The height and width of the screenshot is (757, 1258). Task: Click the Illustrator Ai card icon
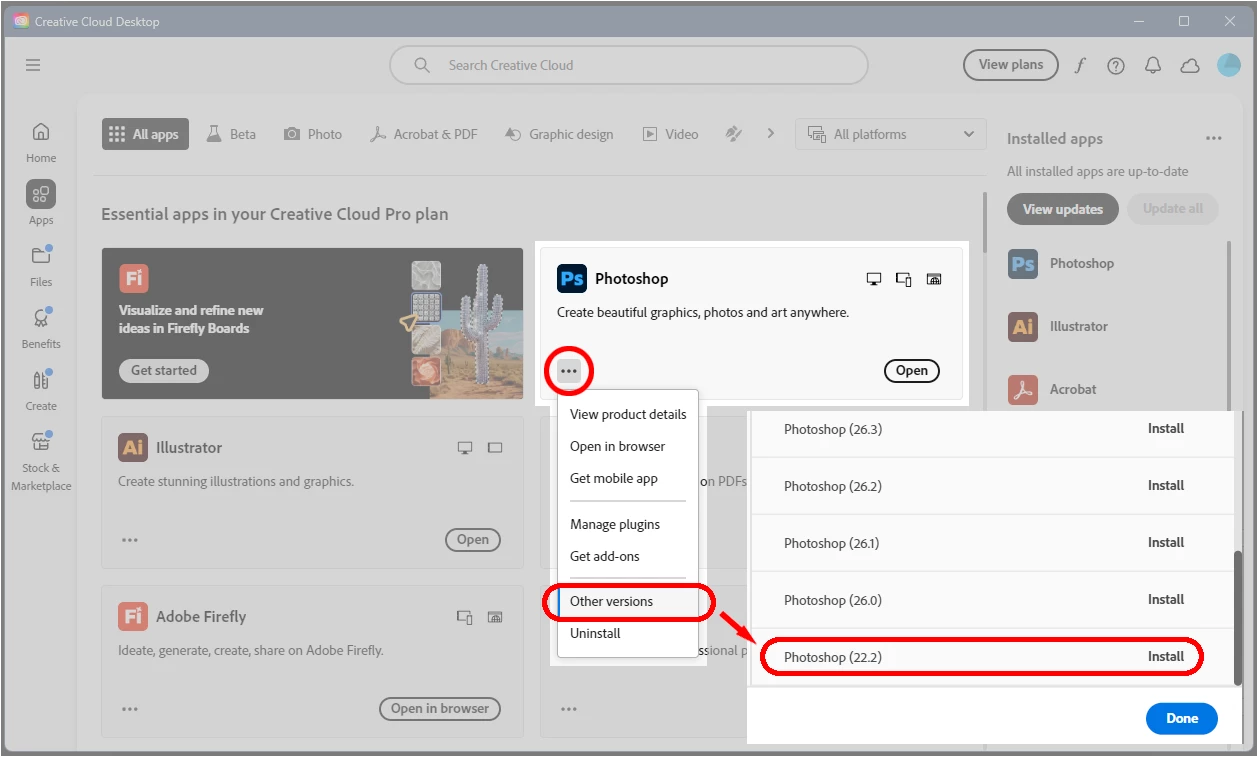click(x=133, y=447)
